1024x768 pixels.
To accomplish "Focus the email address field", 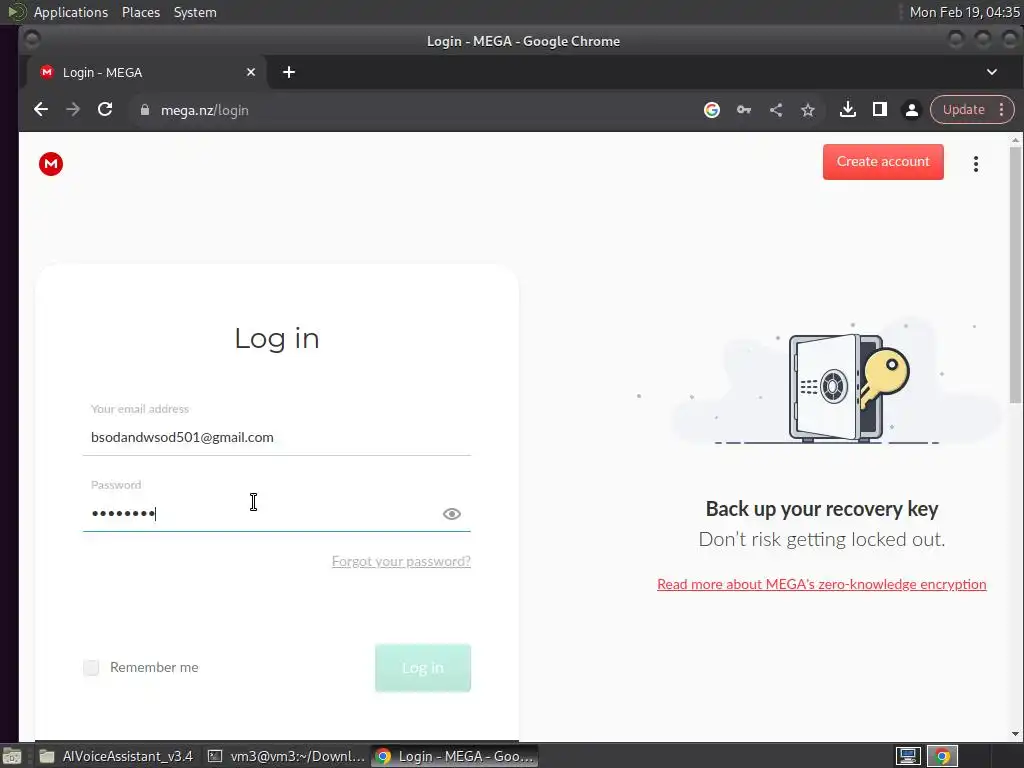I will [x=277, y=437].
